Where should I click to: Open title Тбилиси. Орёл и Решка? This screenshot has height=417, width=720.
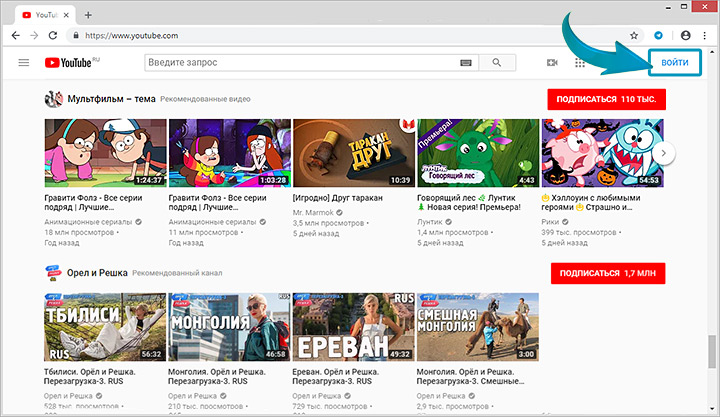[90, 377]
